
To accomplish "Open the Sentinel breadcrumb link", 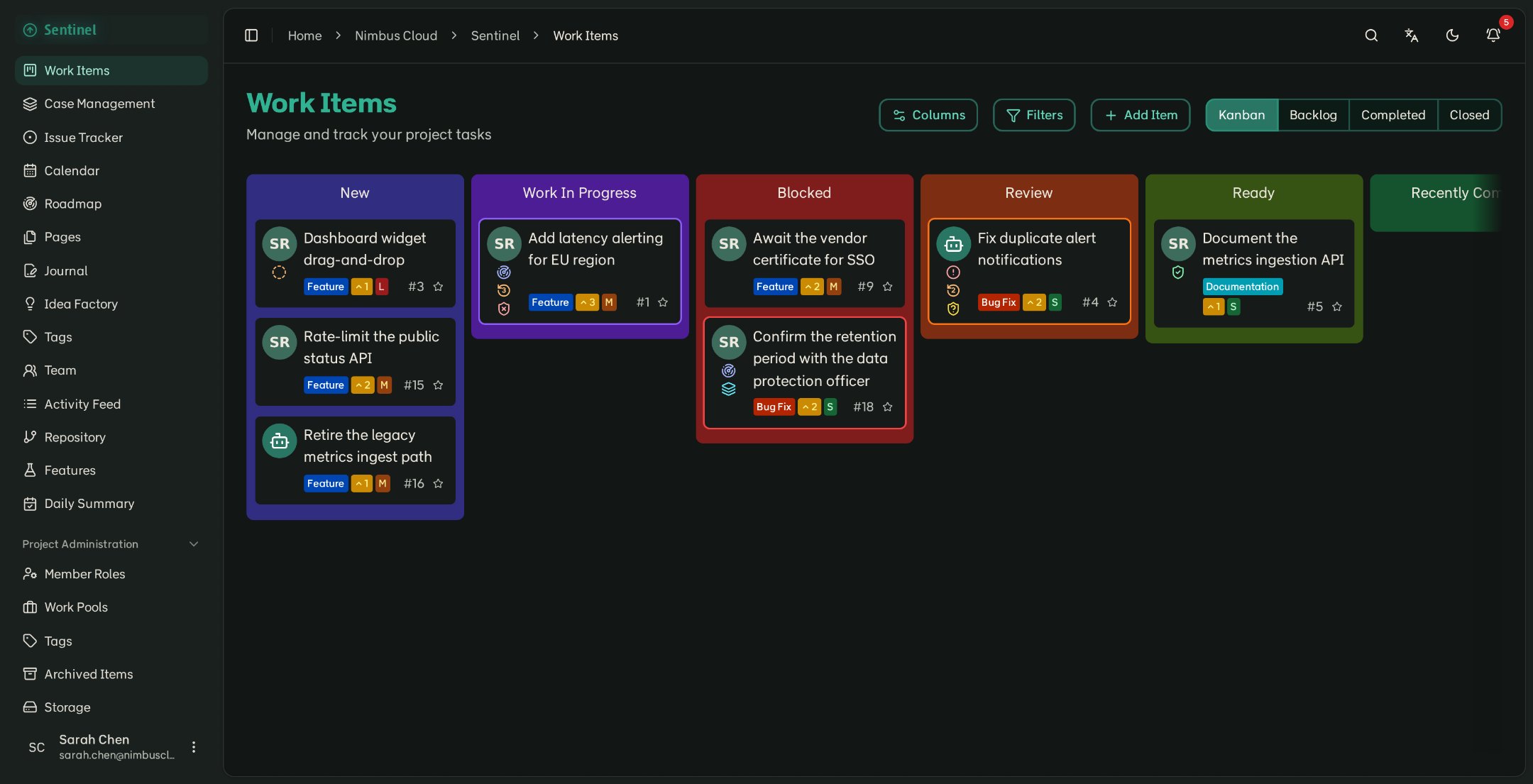I will (495, 35).
